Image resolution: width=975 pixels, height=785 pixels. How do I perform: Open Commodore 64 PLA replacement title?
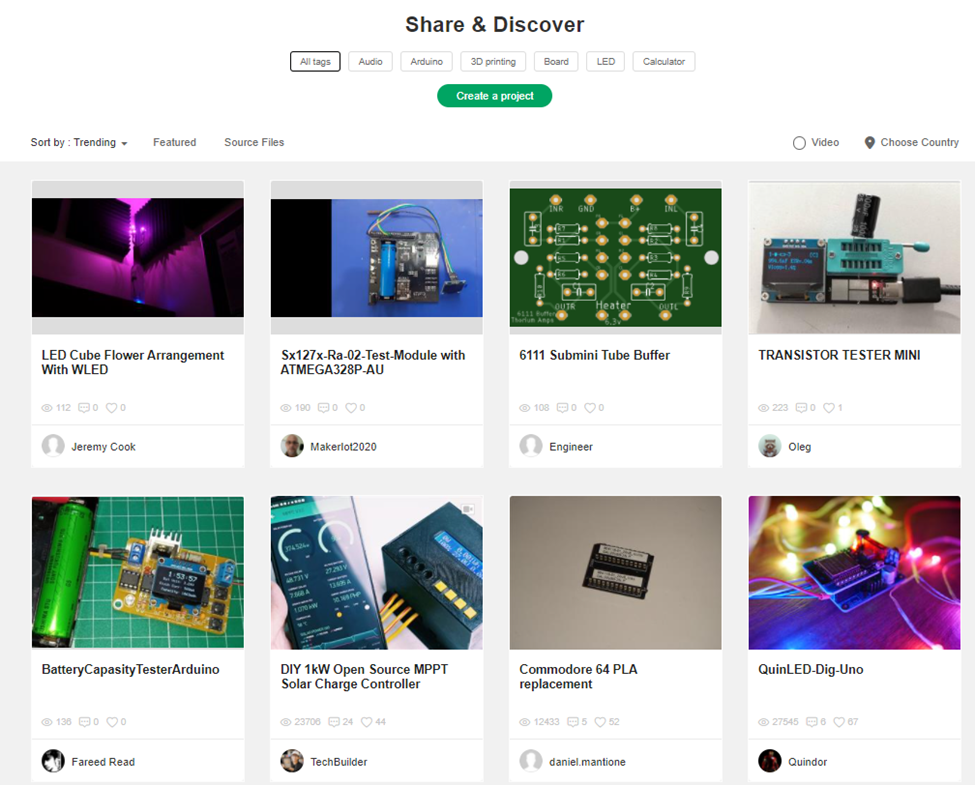[x=578, y=677]
